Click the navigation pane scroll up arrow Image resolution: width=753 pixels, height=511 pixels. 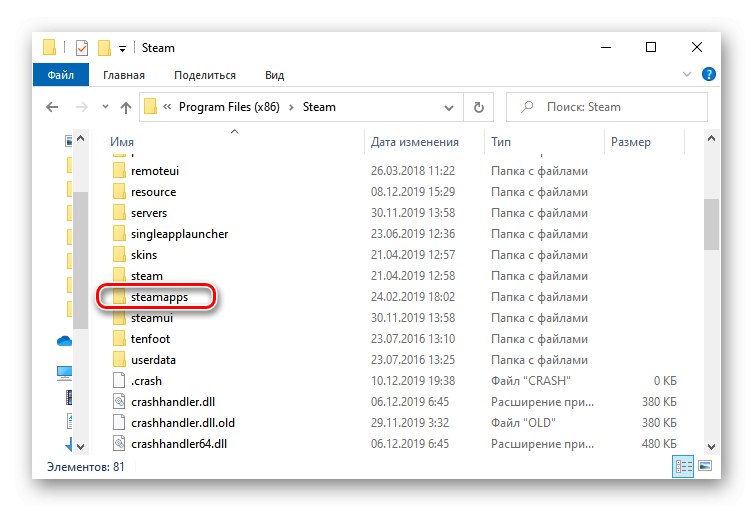81,139
